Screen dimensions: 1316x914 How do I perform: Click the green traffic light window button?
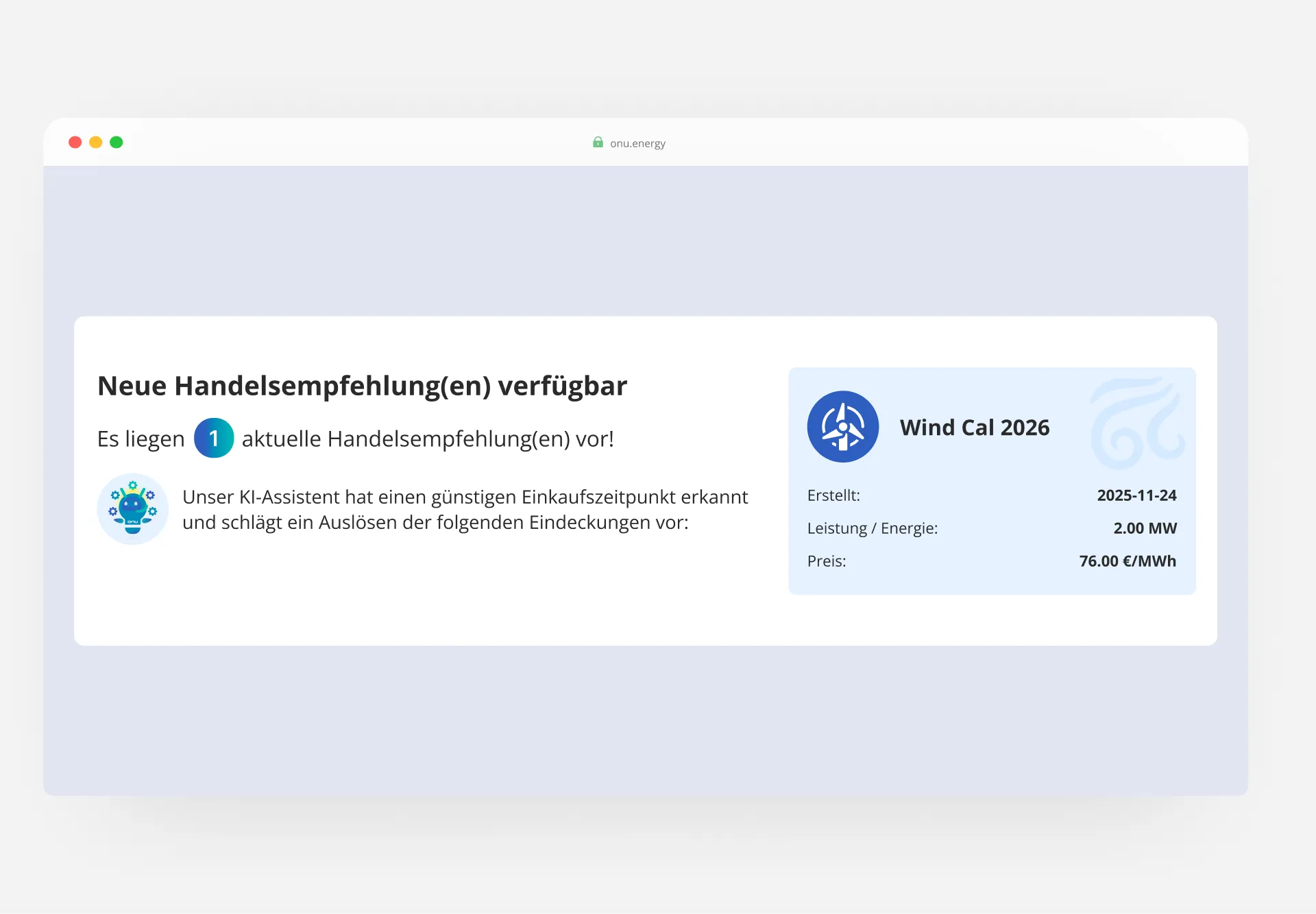click(117, 142)
